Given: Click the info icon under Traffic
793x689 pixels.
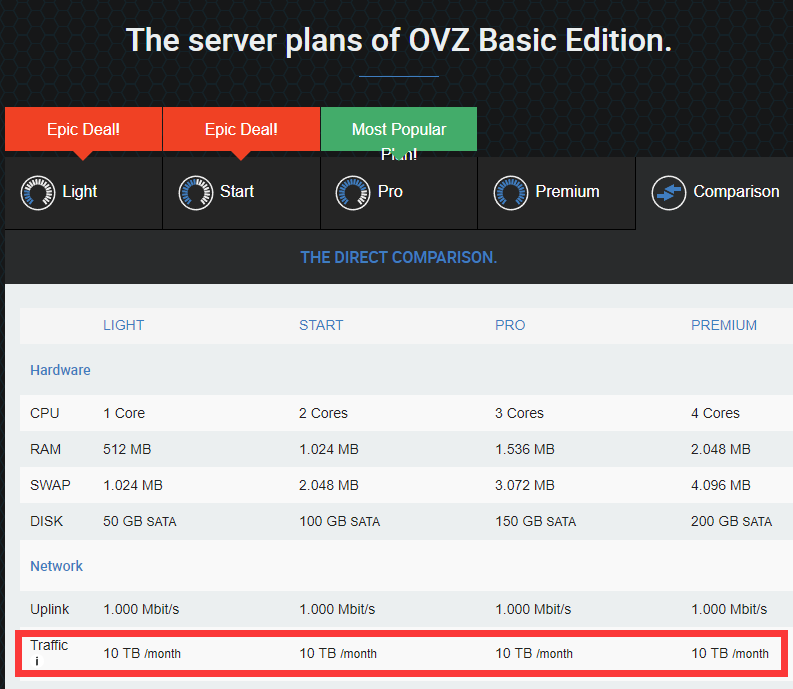Looking at the screenshot, I should click(x=36, y=661).
